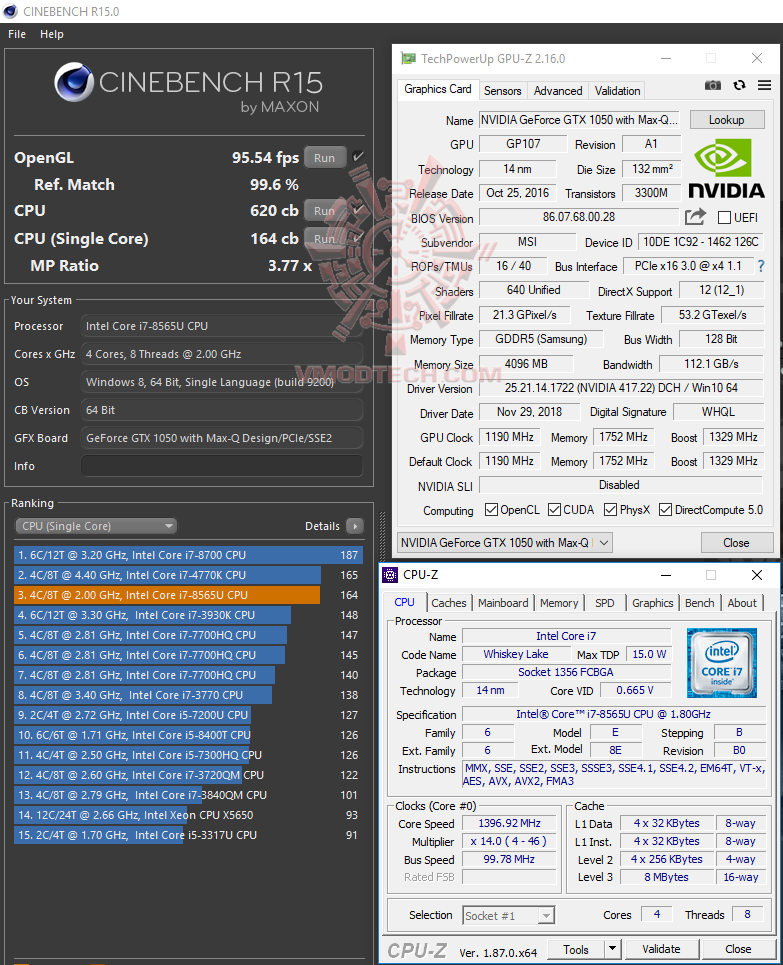Screen dimensions: 783x965
Task: Click the Ranking Details arrow button
Action: (x=354, y=526)
